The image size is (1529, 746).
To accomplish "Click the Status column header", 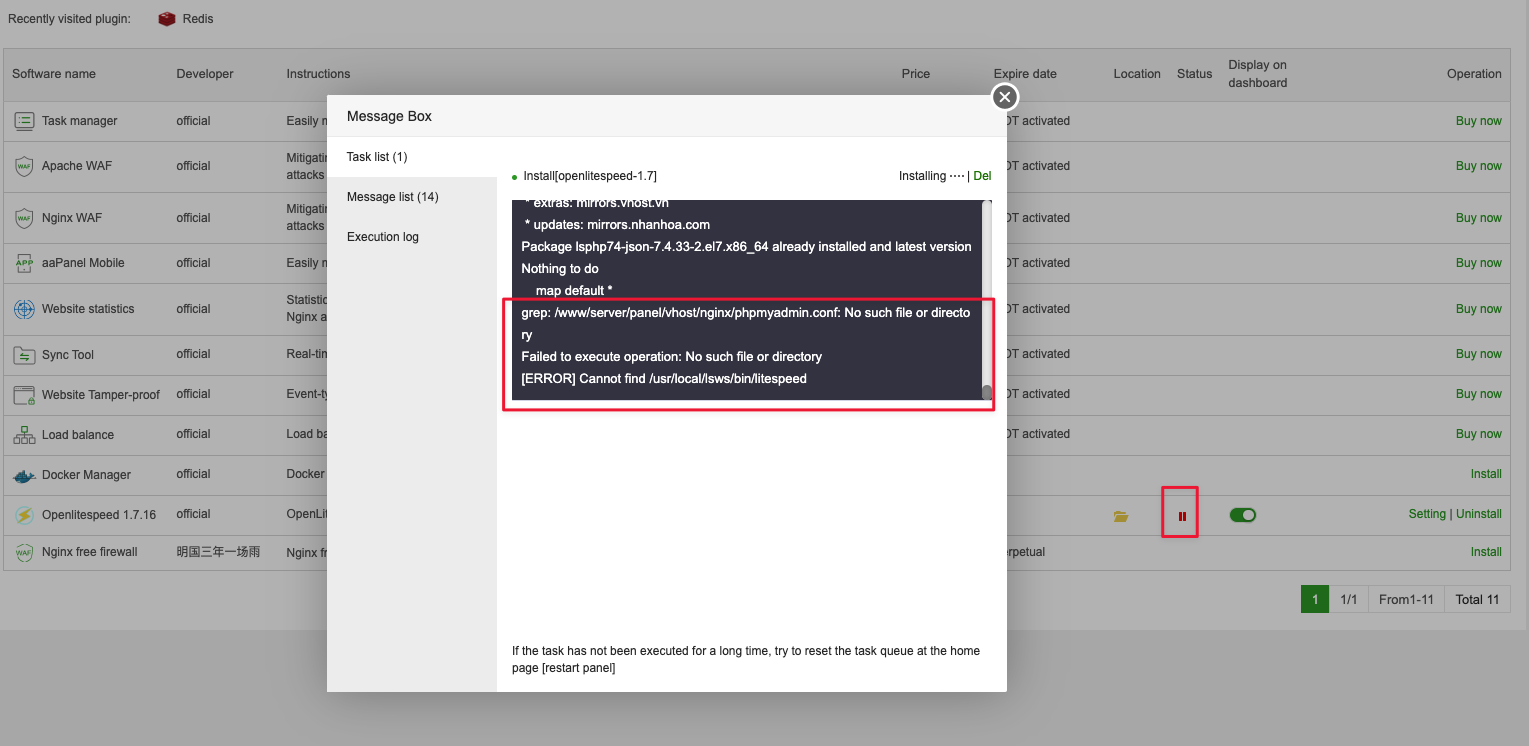I will (1194, 74).
